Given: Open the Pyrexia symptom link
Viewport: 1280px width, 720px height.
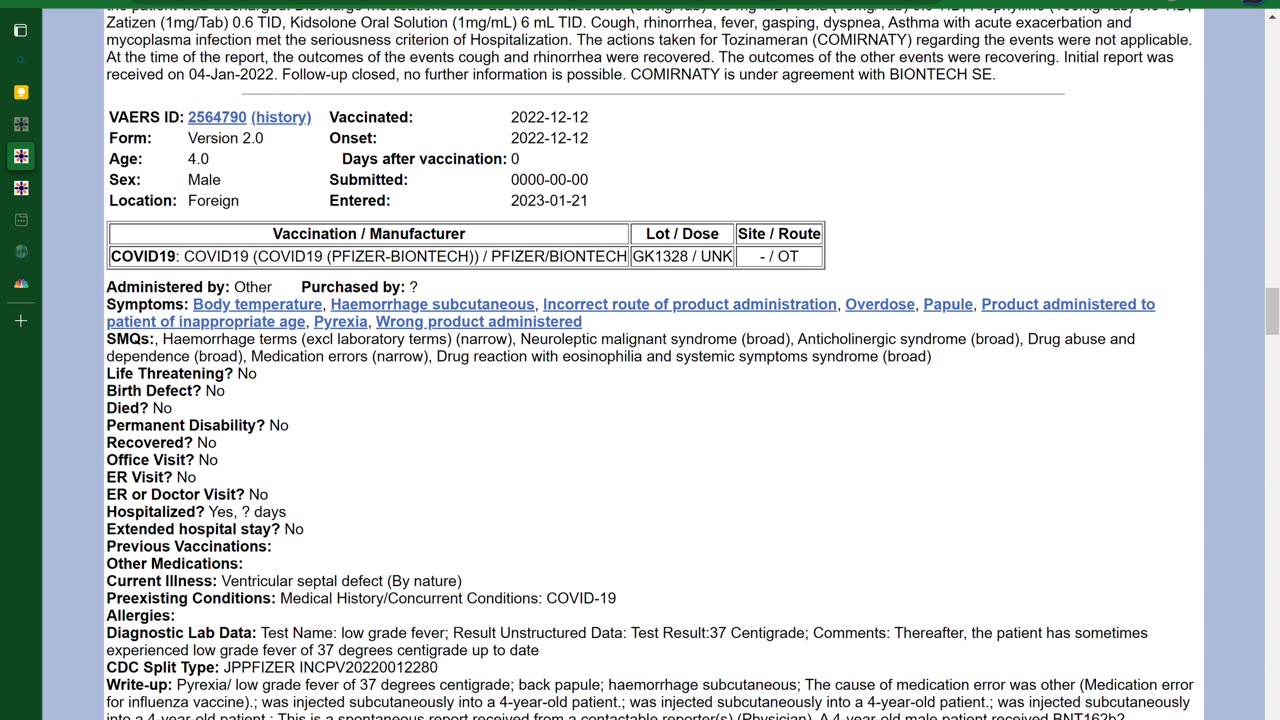Looking at the screenshot, I should [341, 321].
